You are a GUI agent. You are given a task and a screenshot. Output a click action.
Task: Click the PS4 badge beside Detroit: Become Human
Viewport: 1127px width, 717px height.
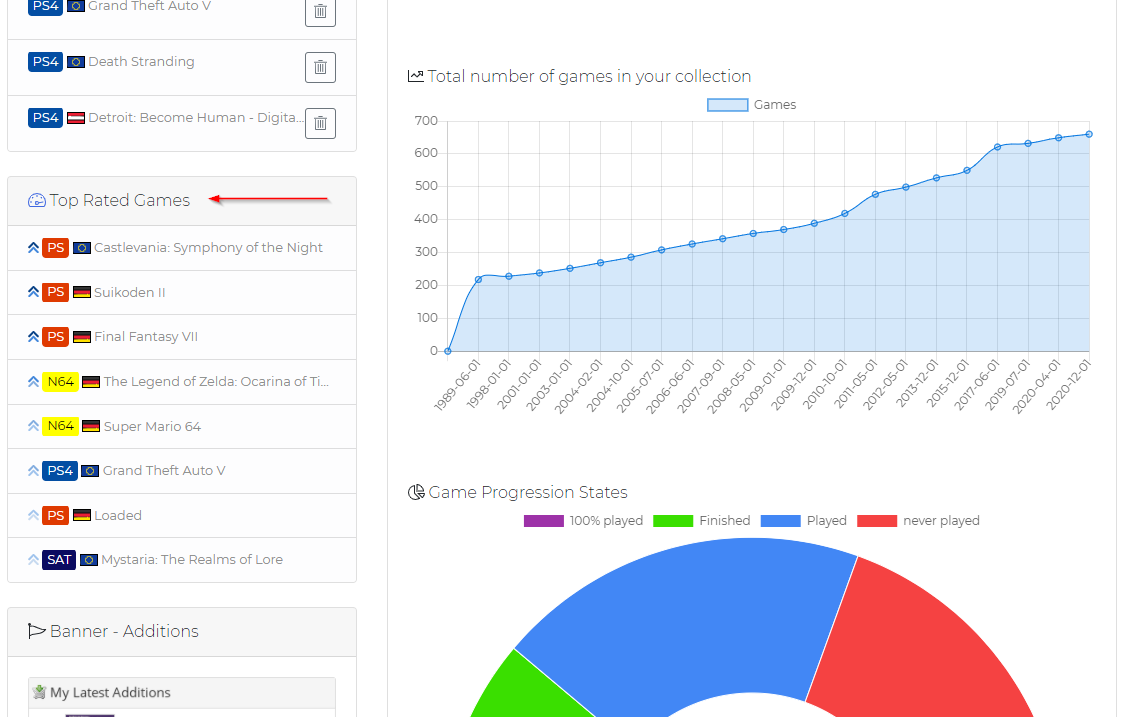(x=45, y=118)
